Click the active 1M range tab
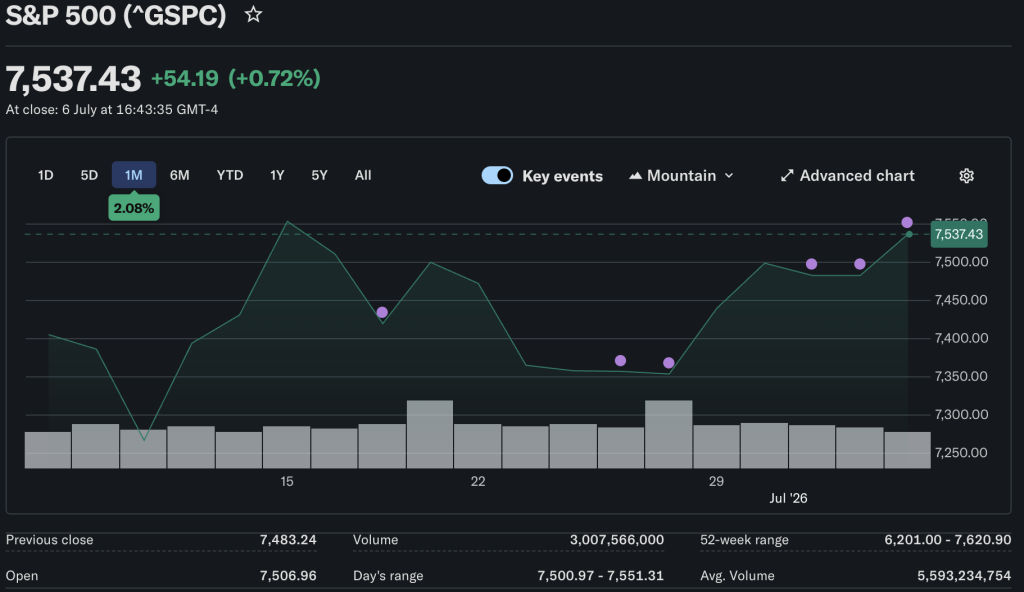This screenshot has width=1024, height=592. click(x=134, y=175)
